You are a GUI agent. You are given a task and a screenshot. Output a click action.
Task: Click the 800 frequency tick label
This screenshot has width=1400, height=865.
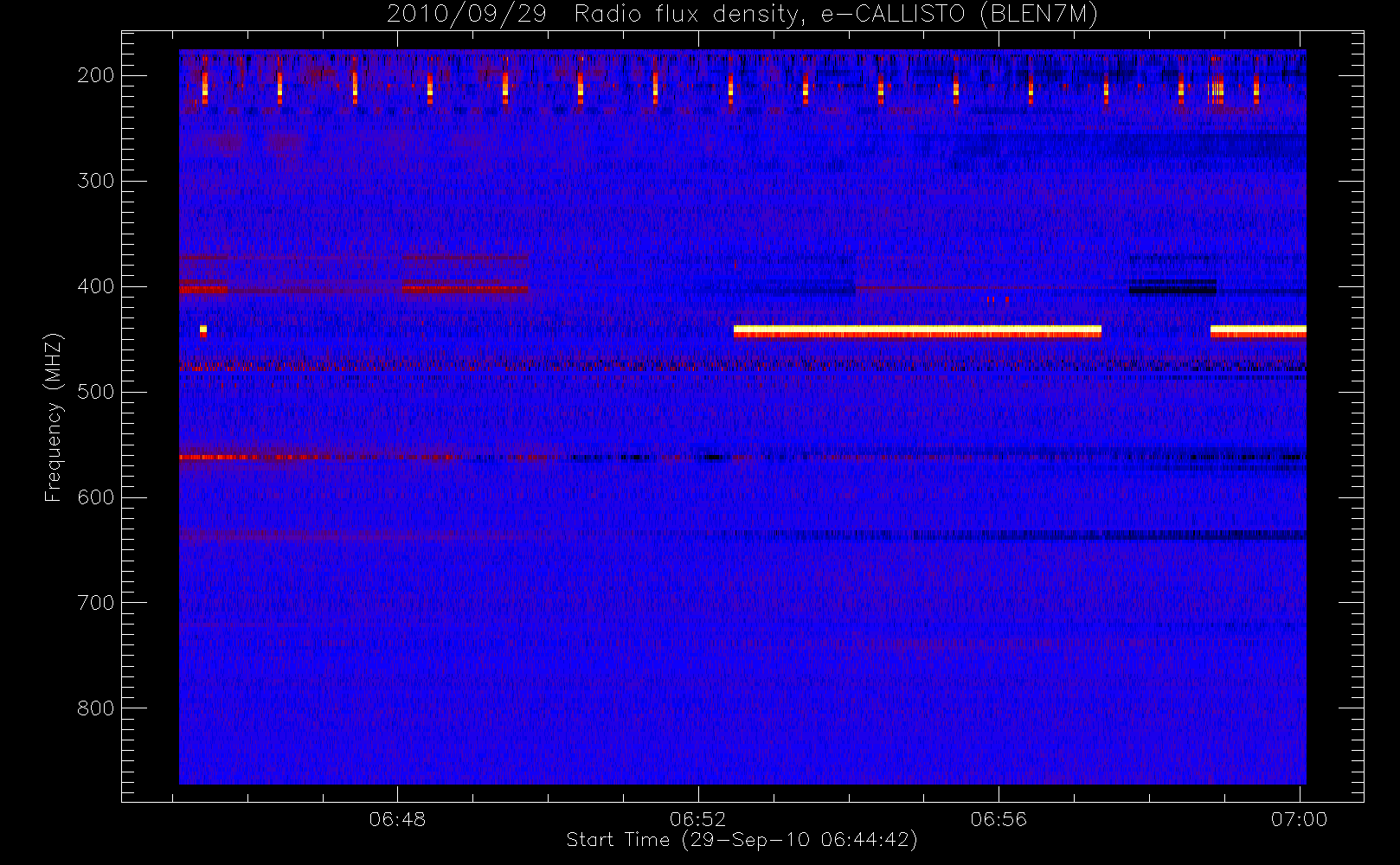coord(95,708)
